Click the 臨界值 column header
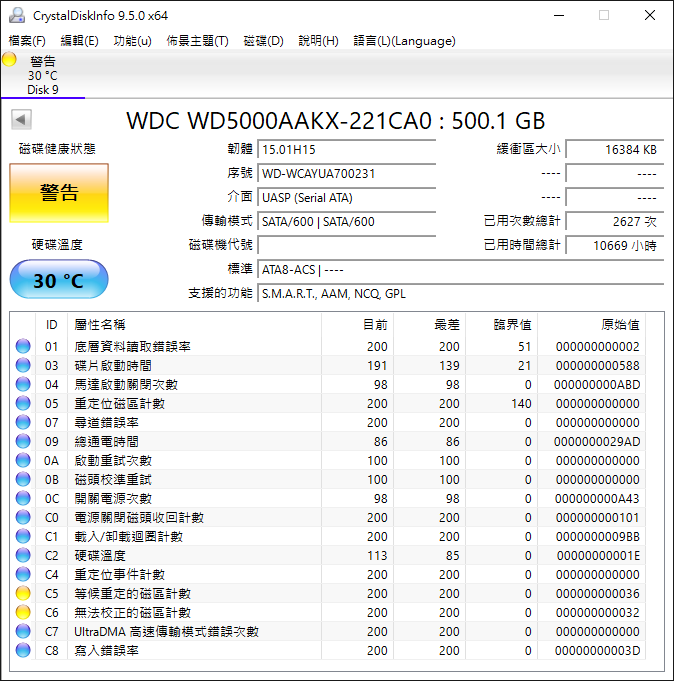Screen dimensions: 674x681 point(502,324)
